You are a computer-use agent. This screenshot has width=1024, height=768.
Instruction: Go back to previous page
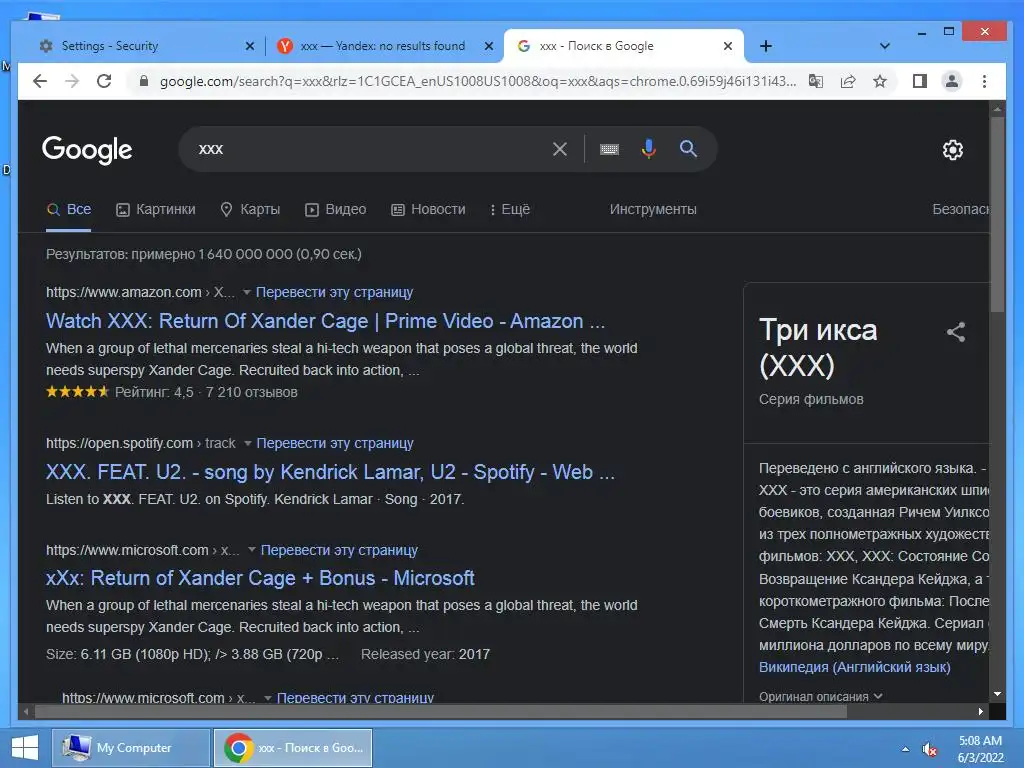[x=40, y=81]
